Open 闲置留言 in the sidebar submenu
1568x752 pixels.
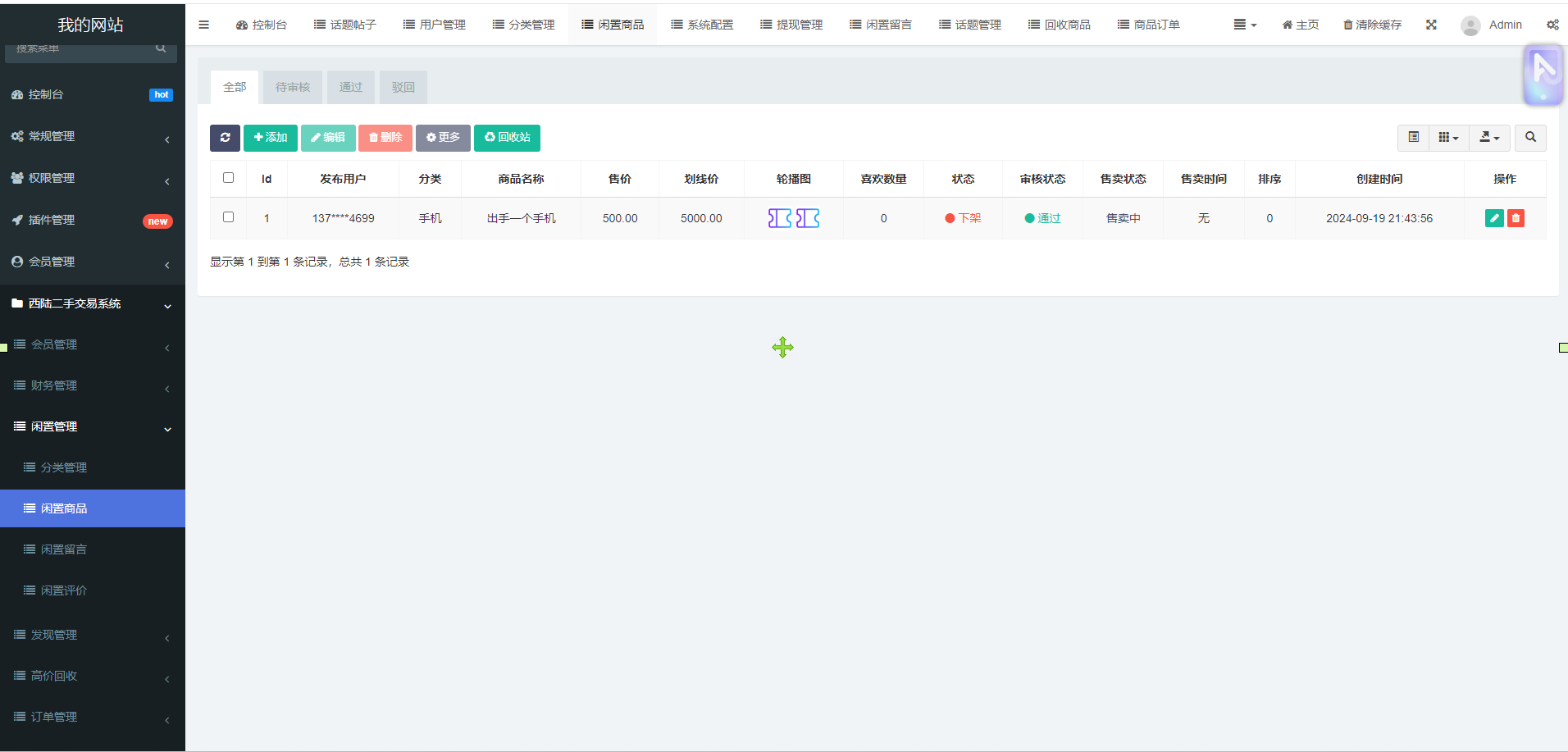pyautogui.click(x=93, y=549)
